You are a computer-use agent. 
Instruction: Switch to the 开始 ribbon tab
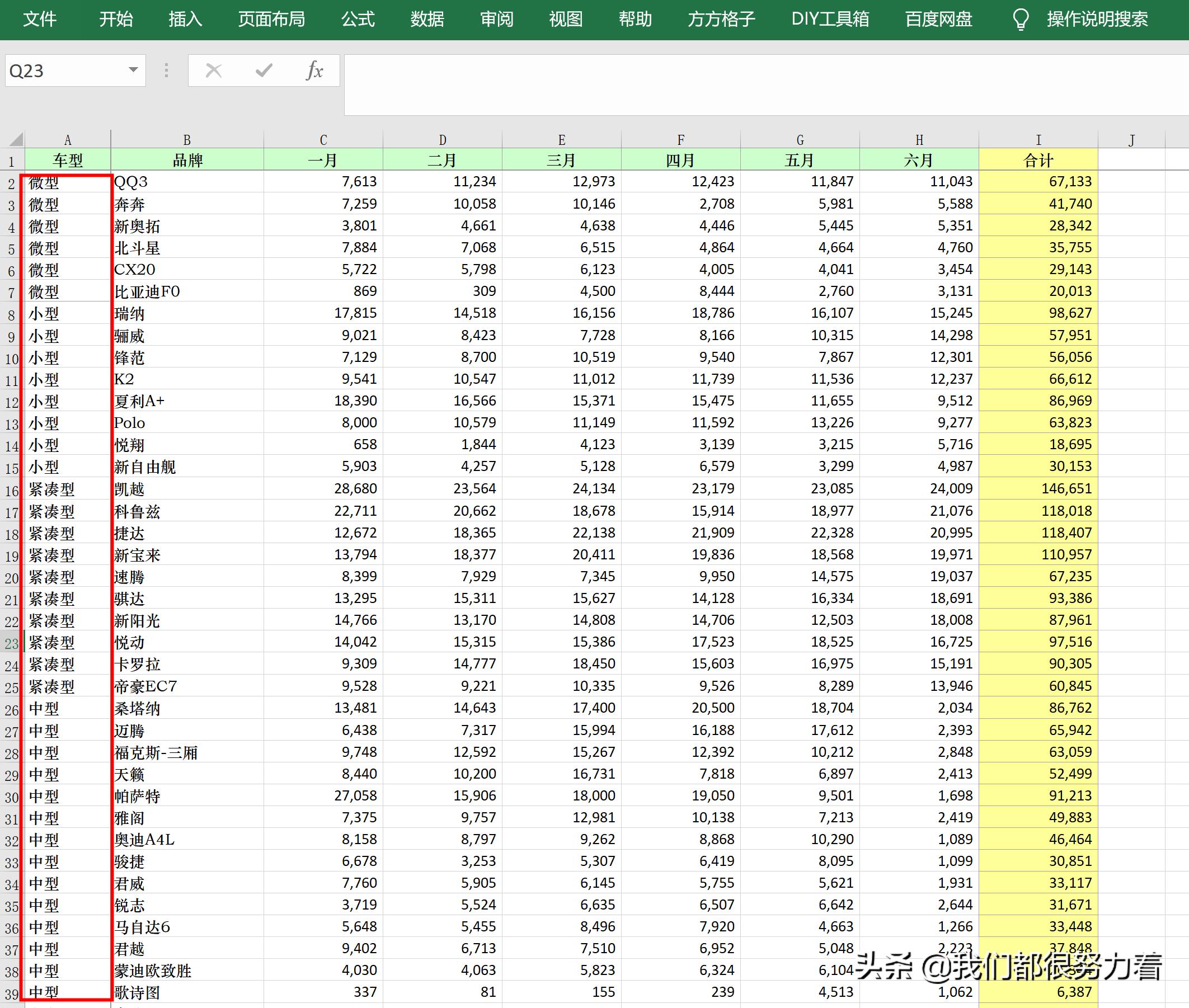116,20
